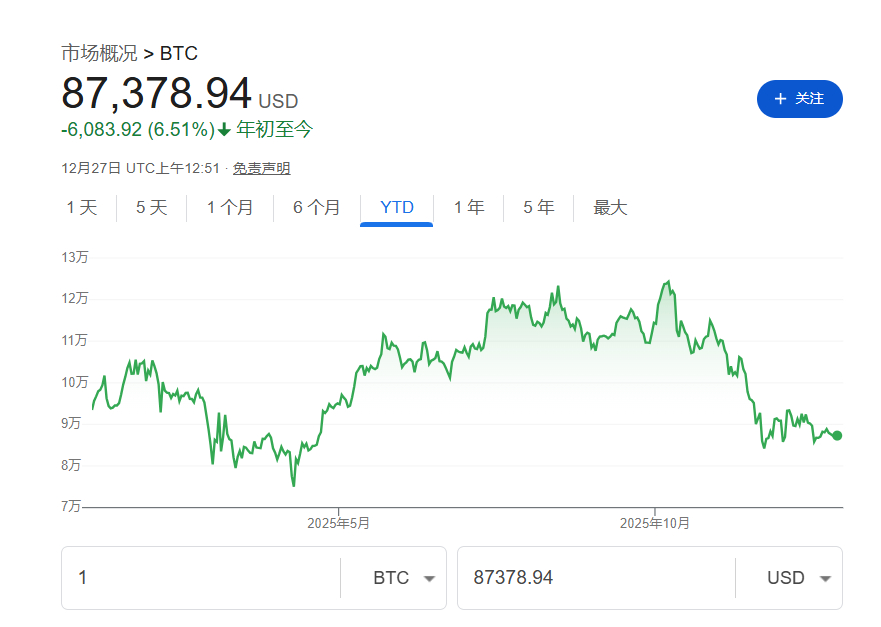Select the YTD tab
881x627 pixels.
397,207
